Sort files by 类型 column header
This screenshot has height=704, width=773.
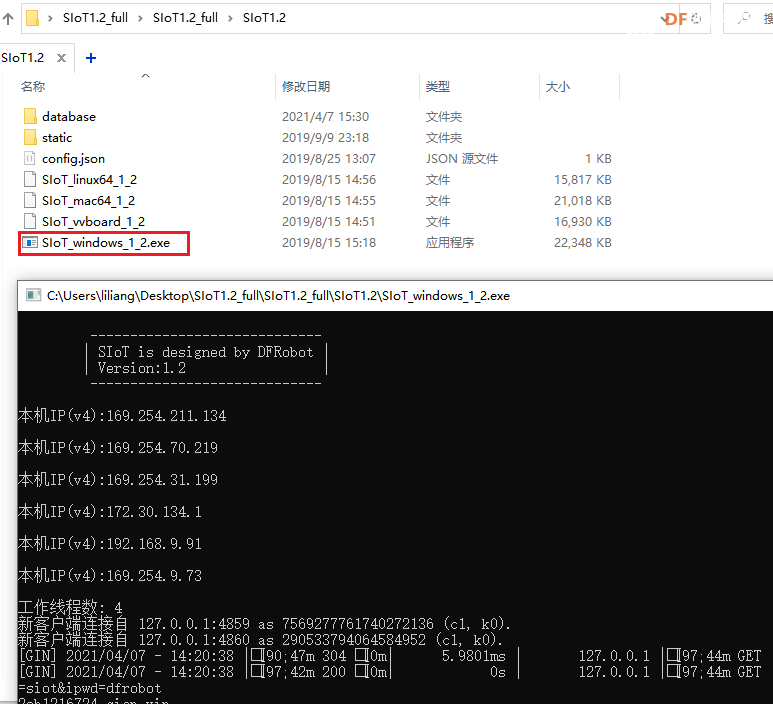point(438,87)
